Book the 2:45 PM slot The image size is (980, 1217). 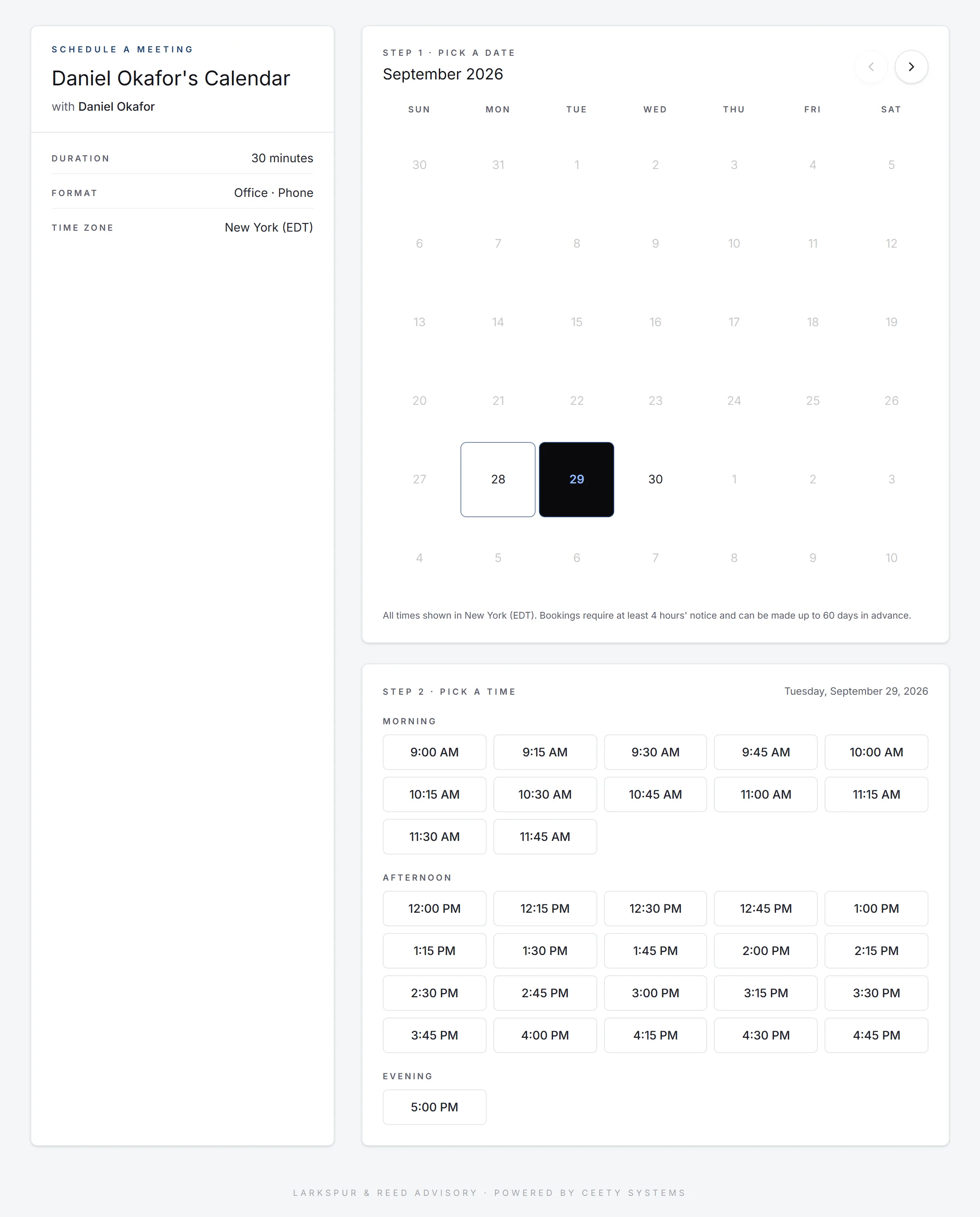pos(545,993)
